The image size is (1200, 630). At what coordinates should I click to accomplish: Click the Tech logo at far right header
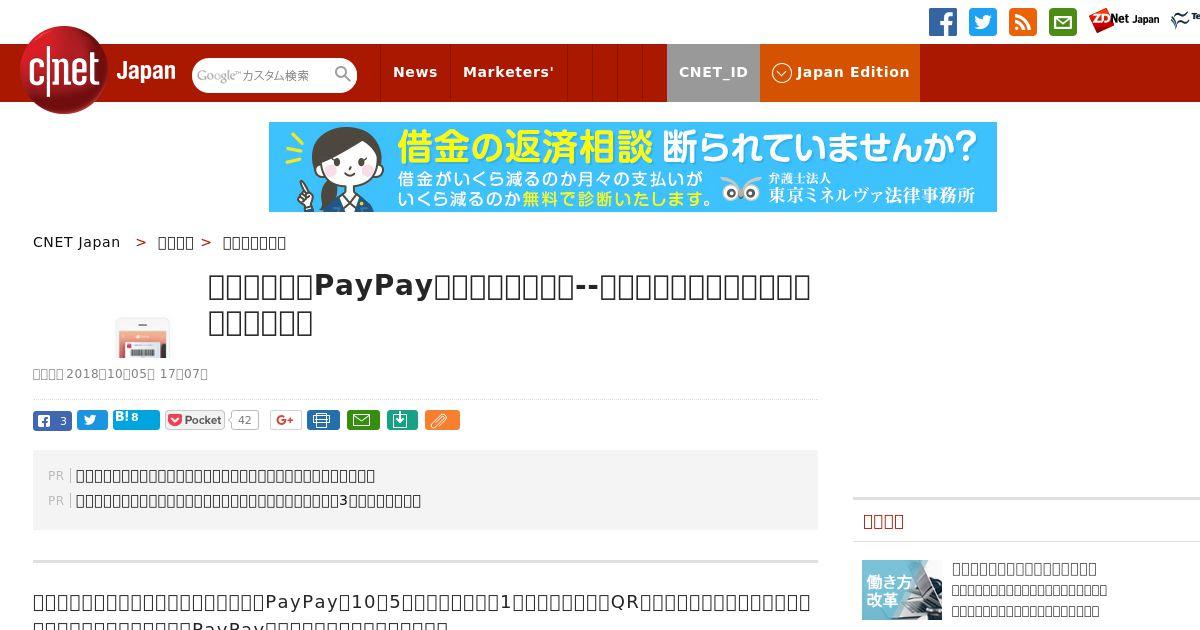tap(1185, 20)
